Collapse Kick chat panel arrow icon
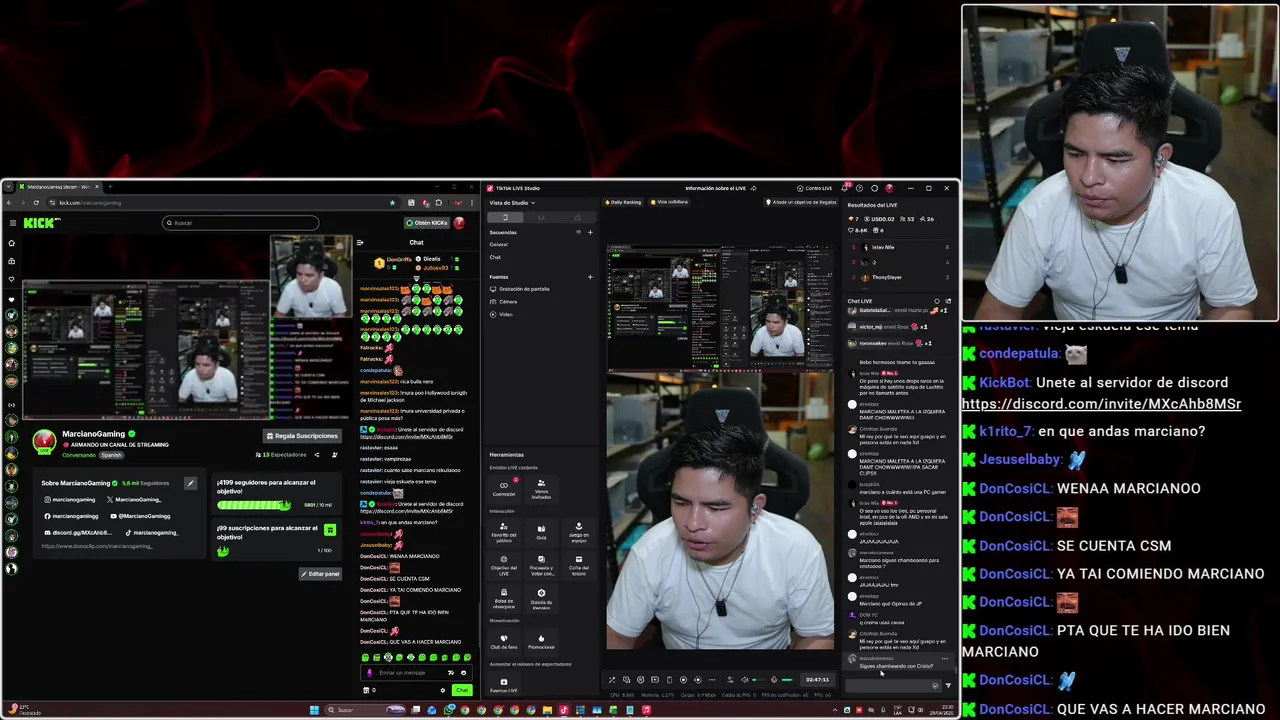 [x=360, y=242]
